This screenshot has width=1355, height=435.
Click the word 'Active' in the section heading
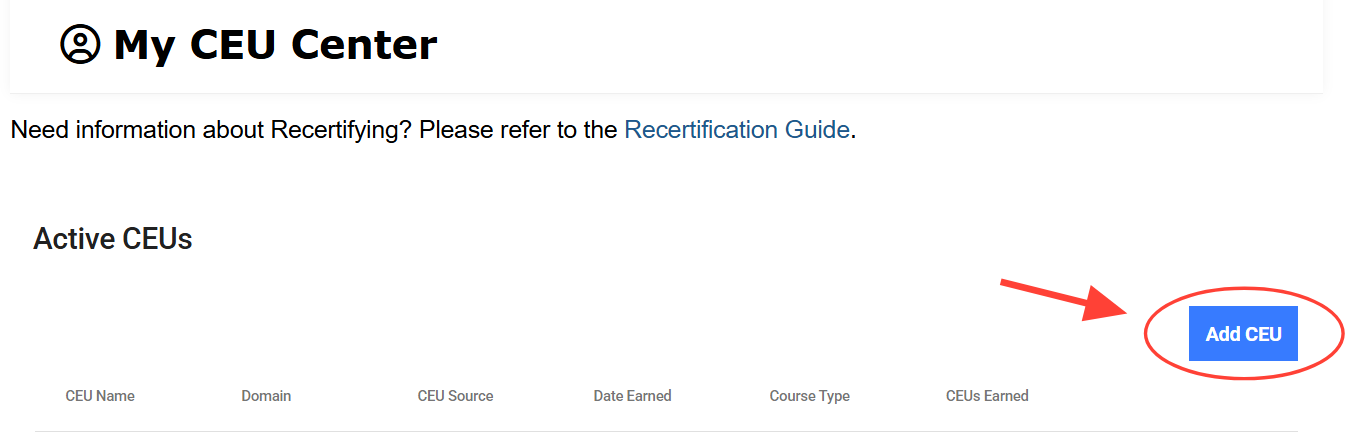74,239
